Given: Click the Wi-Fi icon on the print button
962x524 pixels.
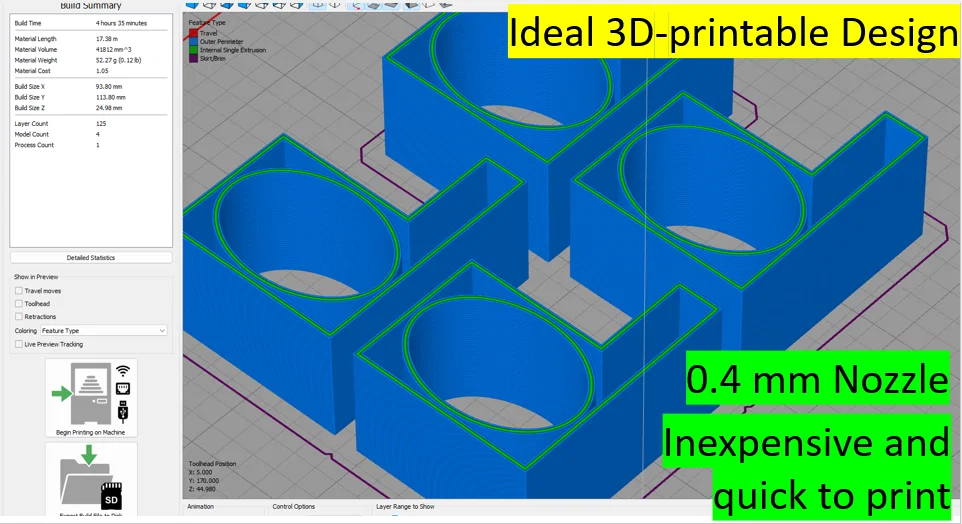Looking at the screenshot, I should click(123, 371).
